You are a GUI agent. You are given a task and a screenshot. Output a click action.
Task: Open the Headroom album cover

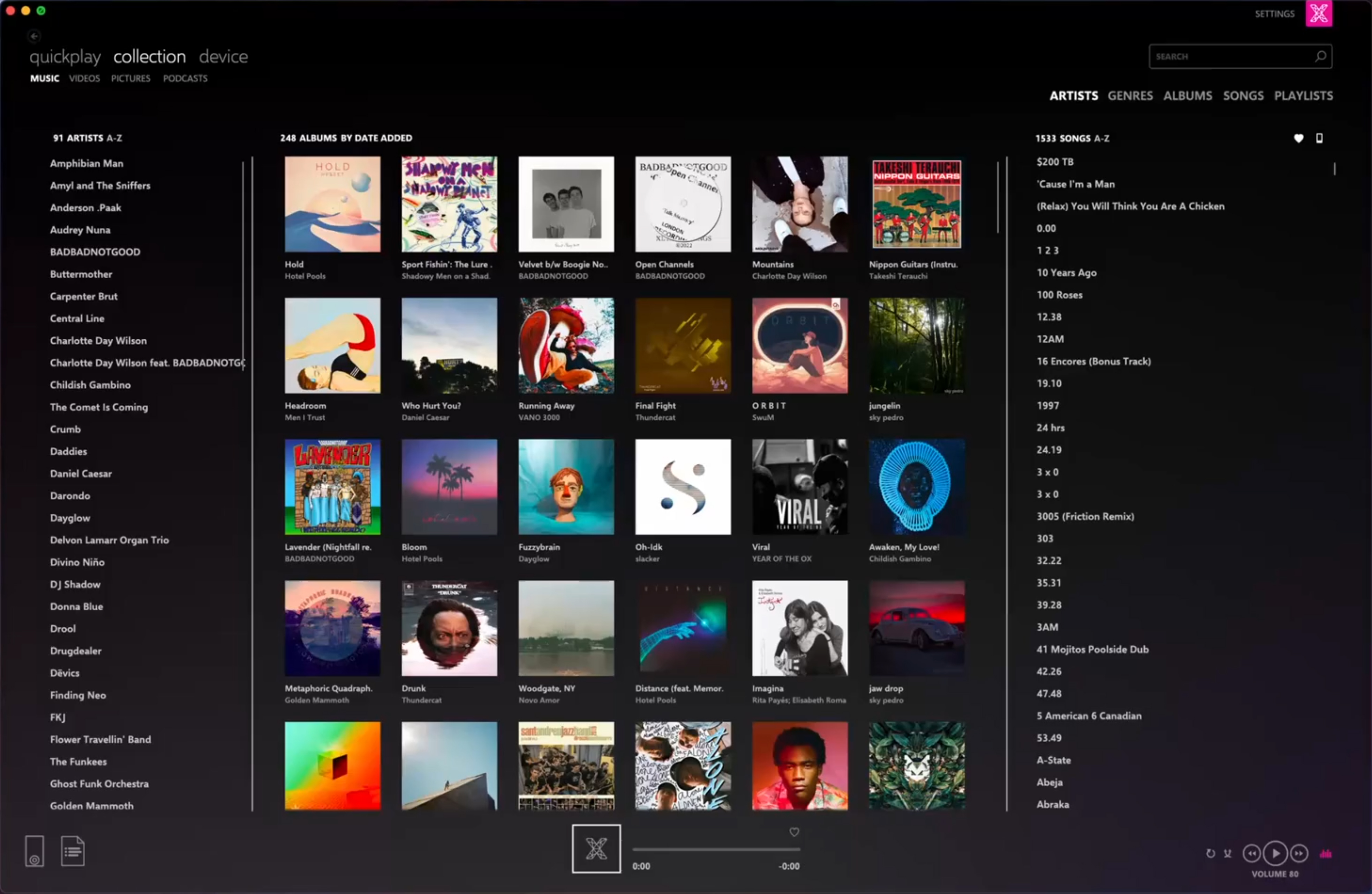[333, 346]
